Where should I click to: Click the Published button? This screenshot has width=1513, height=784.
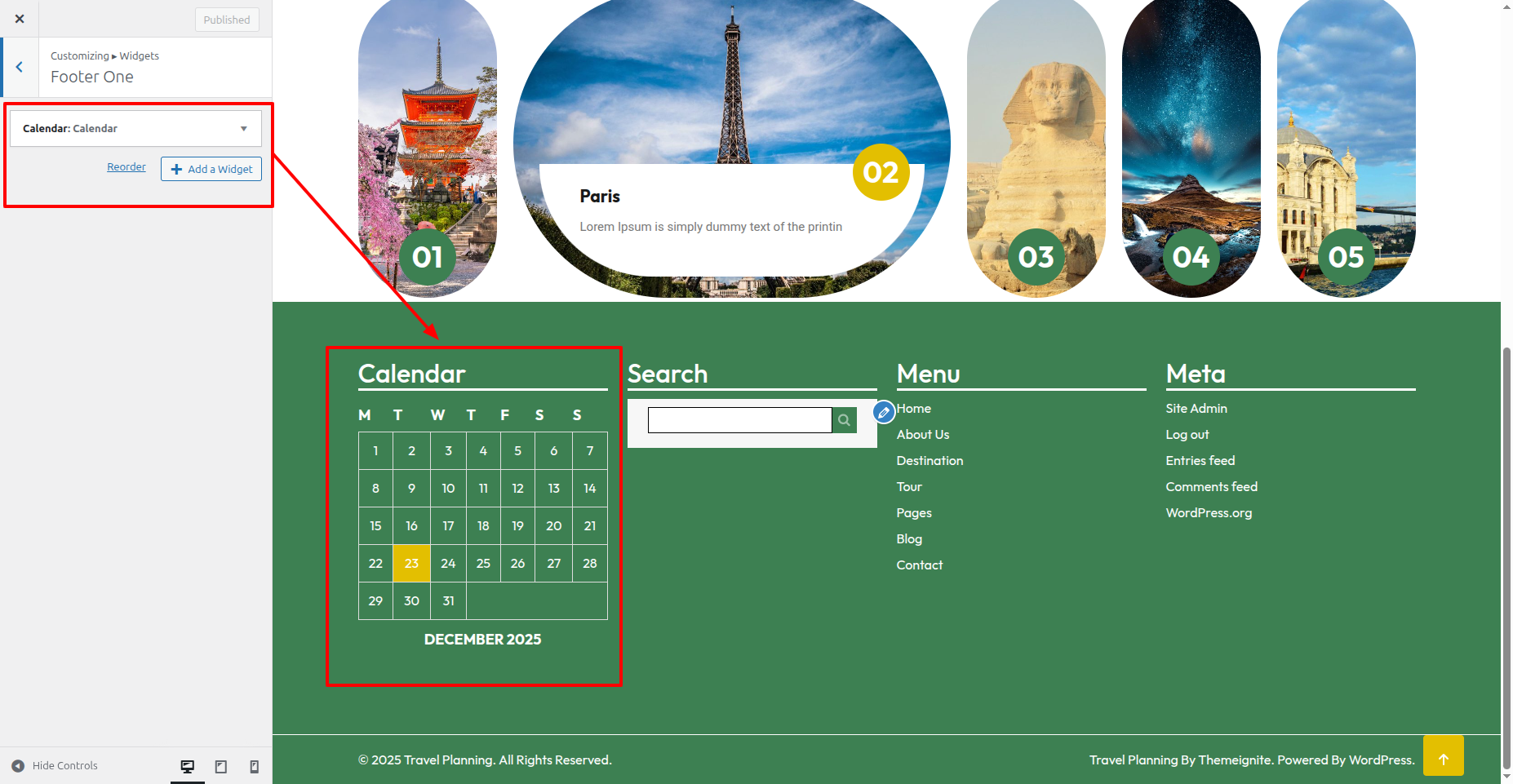coord(227,20)
